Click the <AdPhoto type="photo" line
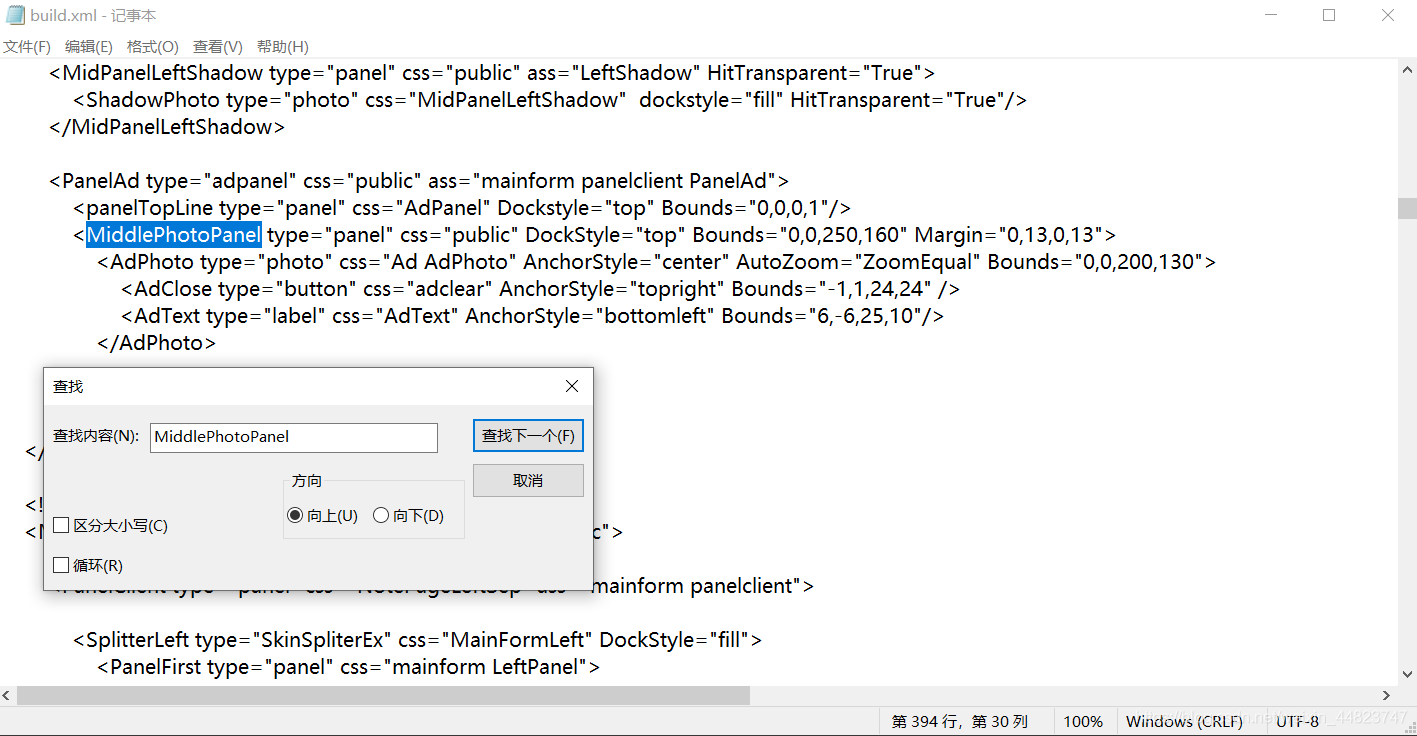The width and height of the screenshot is (1417, 736). [656, 262]
